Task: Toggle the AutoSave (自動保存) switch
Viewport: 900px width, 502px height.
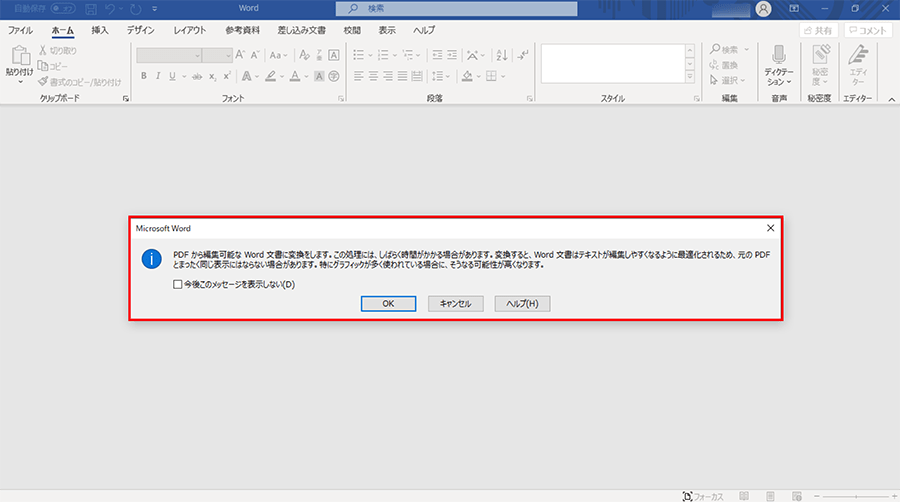Action: click(63, 9)
